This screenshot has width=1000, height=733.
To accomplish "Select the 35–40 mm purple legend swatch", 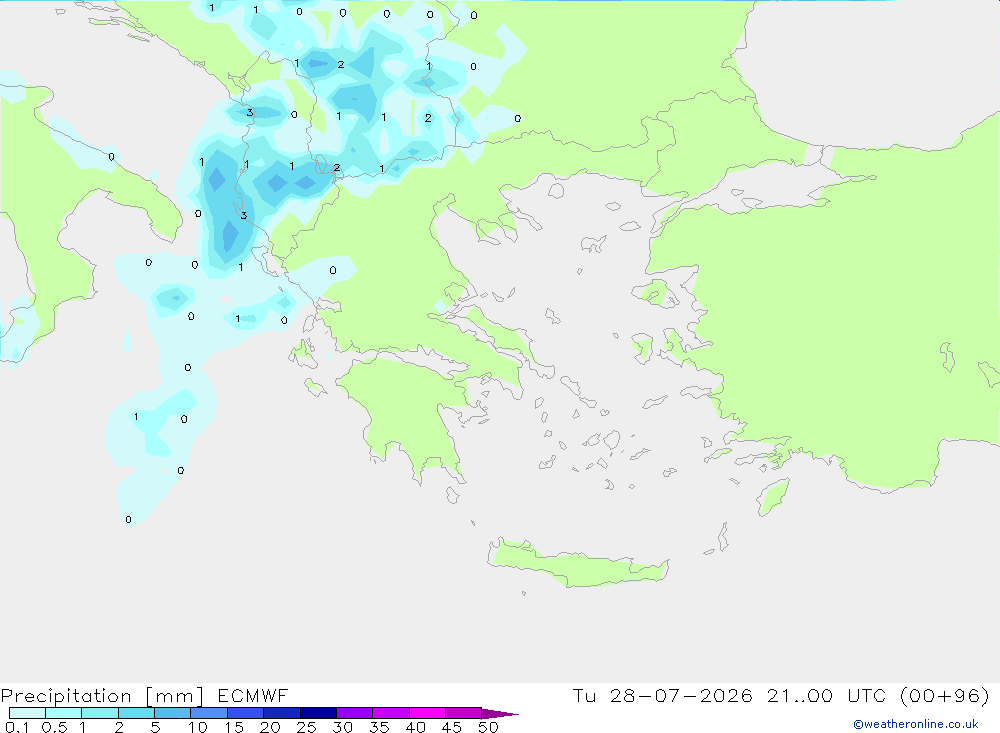I will pyautogui.click(x=390, y=713).
